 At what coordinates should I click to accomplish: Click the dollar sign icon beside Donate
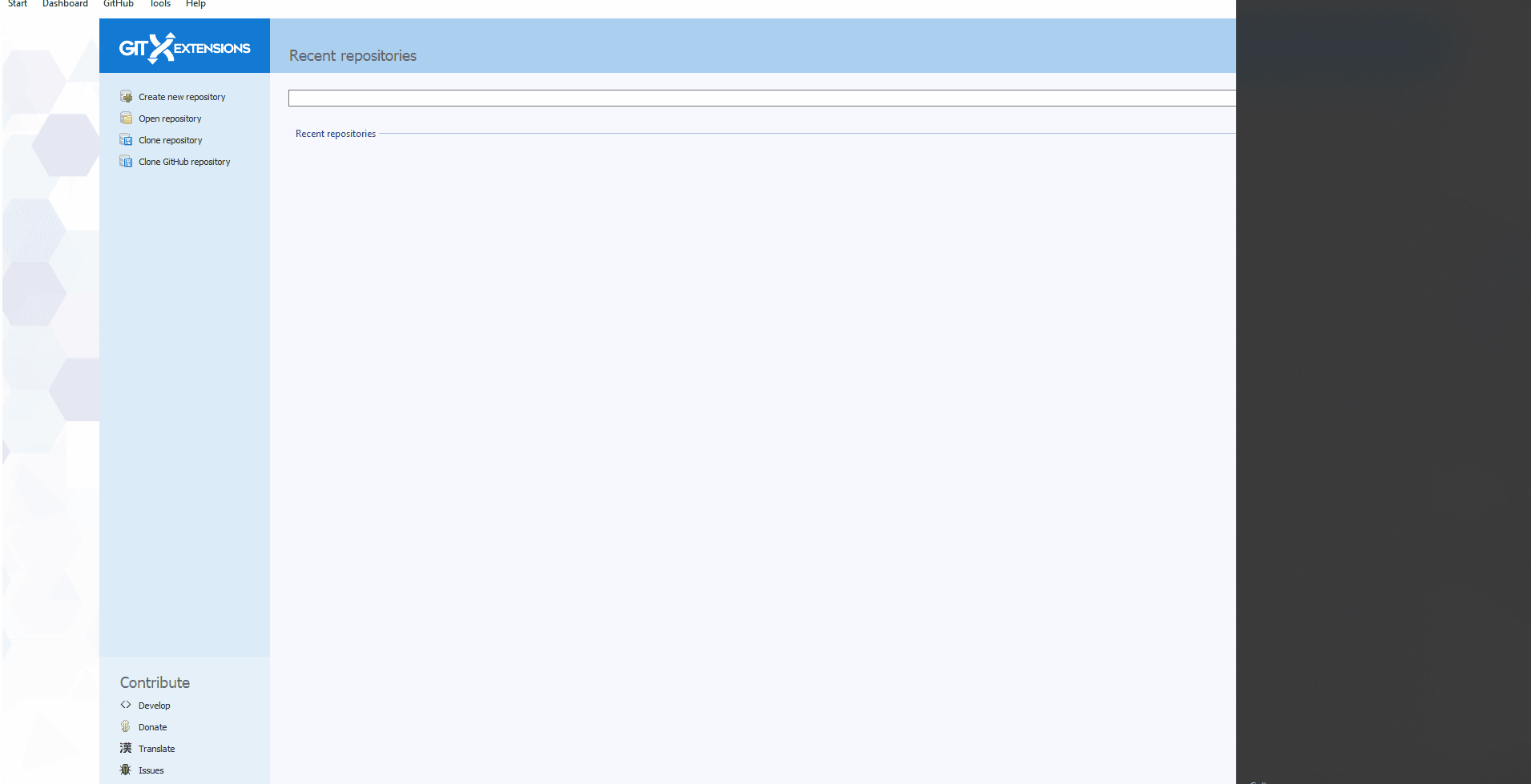(126, 726)
